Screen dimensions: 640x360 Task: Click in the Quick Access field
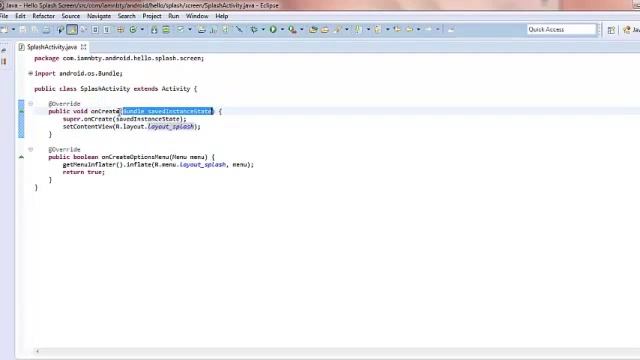click(561, 29)
